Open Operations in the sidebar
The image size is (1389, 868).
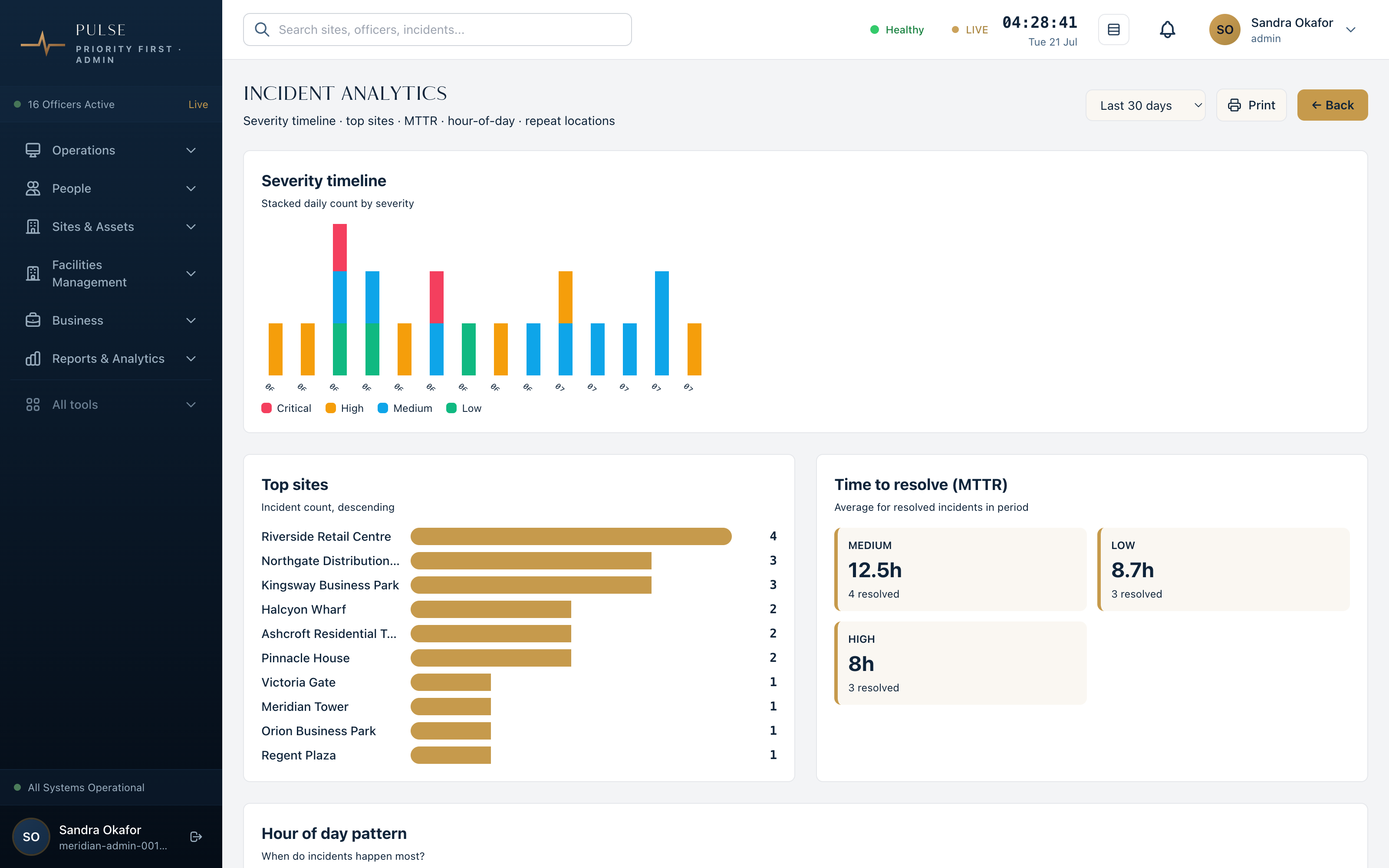click(111, 151)
